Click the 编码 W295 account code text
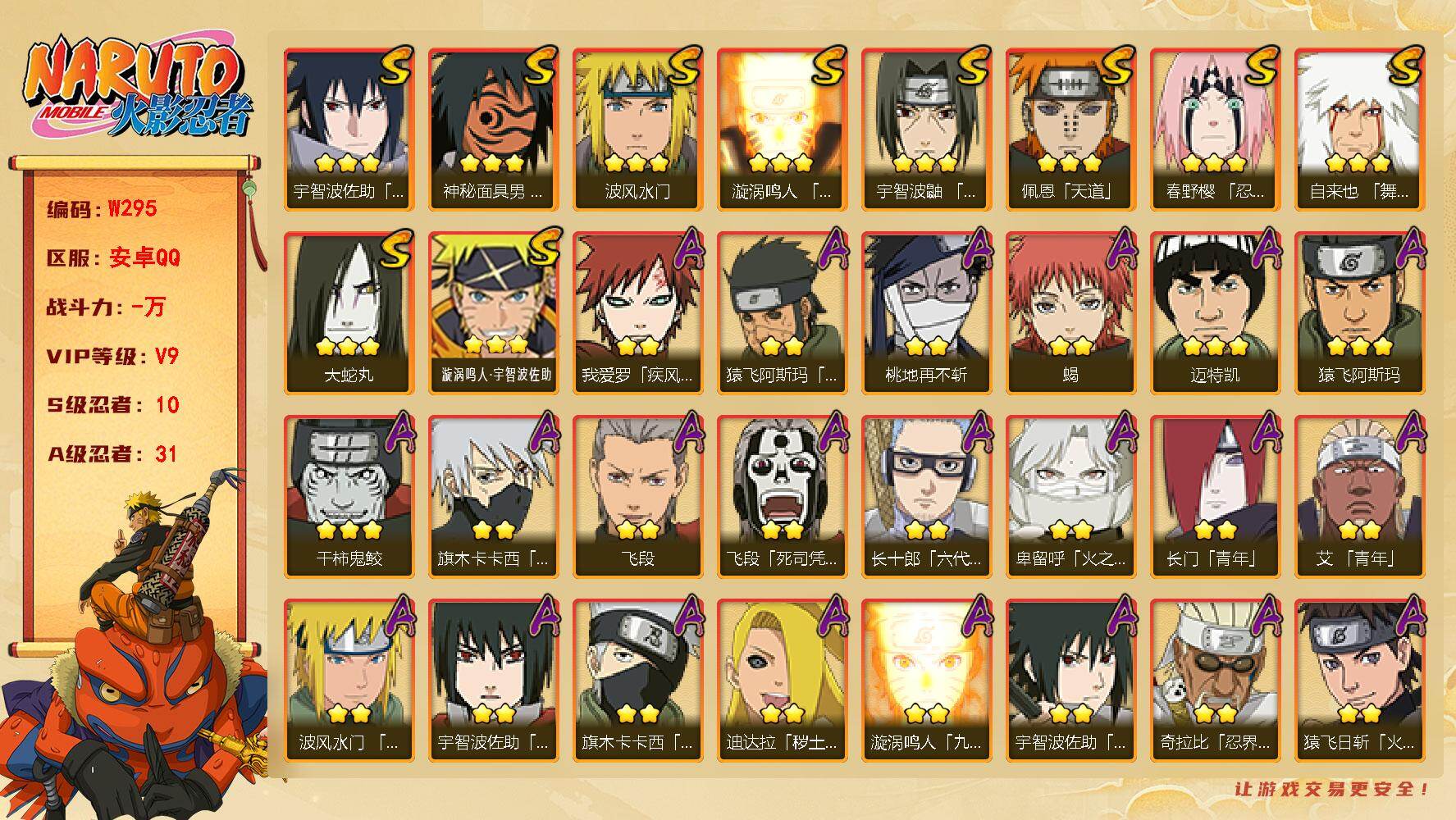 tap(101, 209)
